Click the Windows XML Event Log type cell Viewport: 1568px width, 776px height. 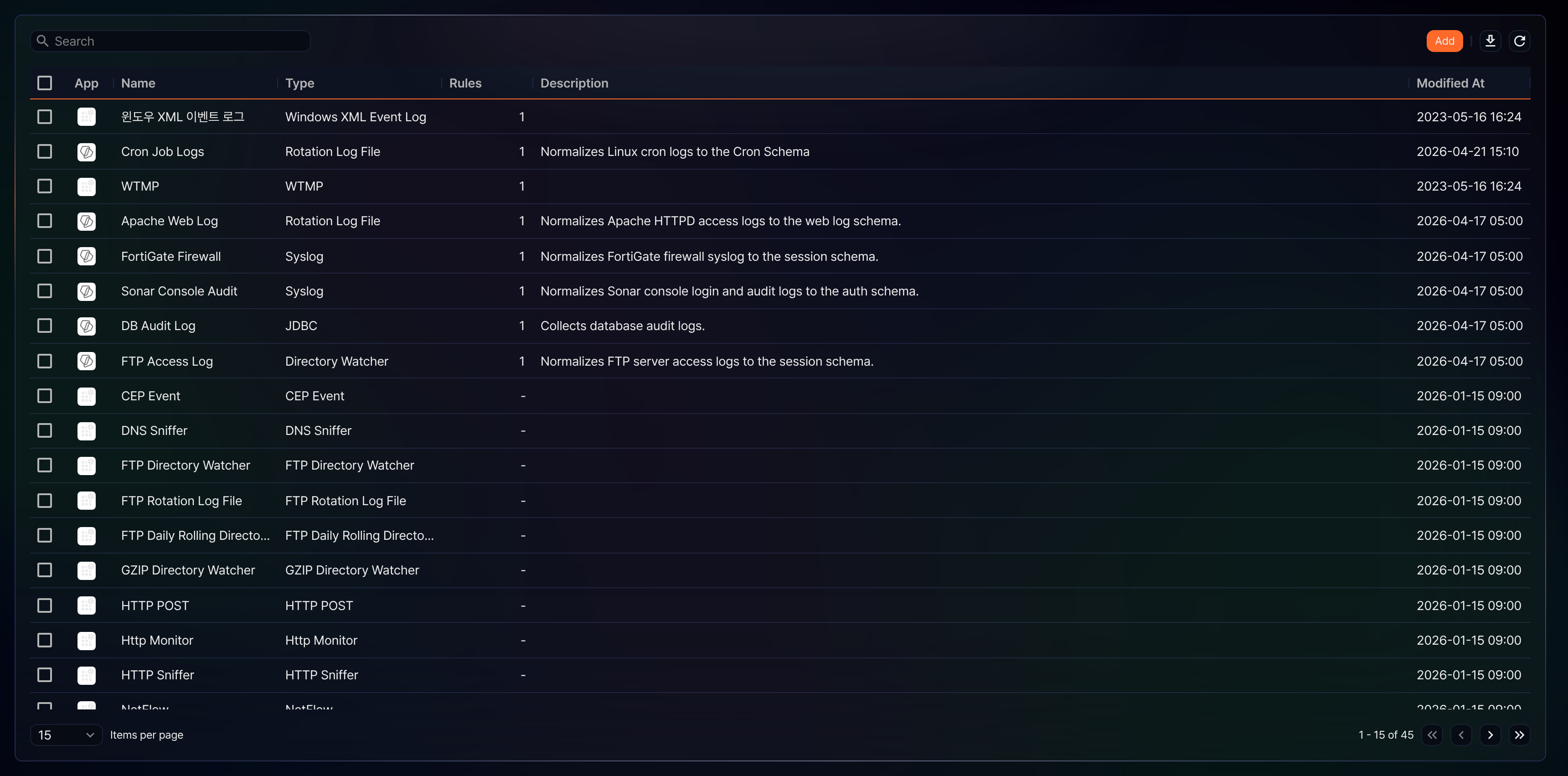pos(356,117)
